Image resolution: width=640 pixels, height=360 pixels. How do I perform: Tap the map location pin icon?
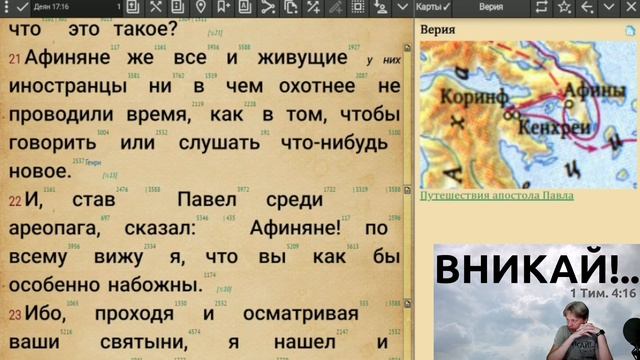click(200, 7)
